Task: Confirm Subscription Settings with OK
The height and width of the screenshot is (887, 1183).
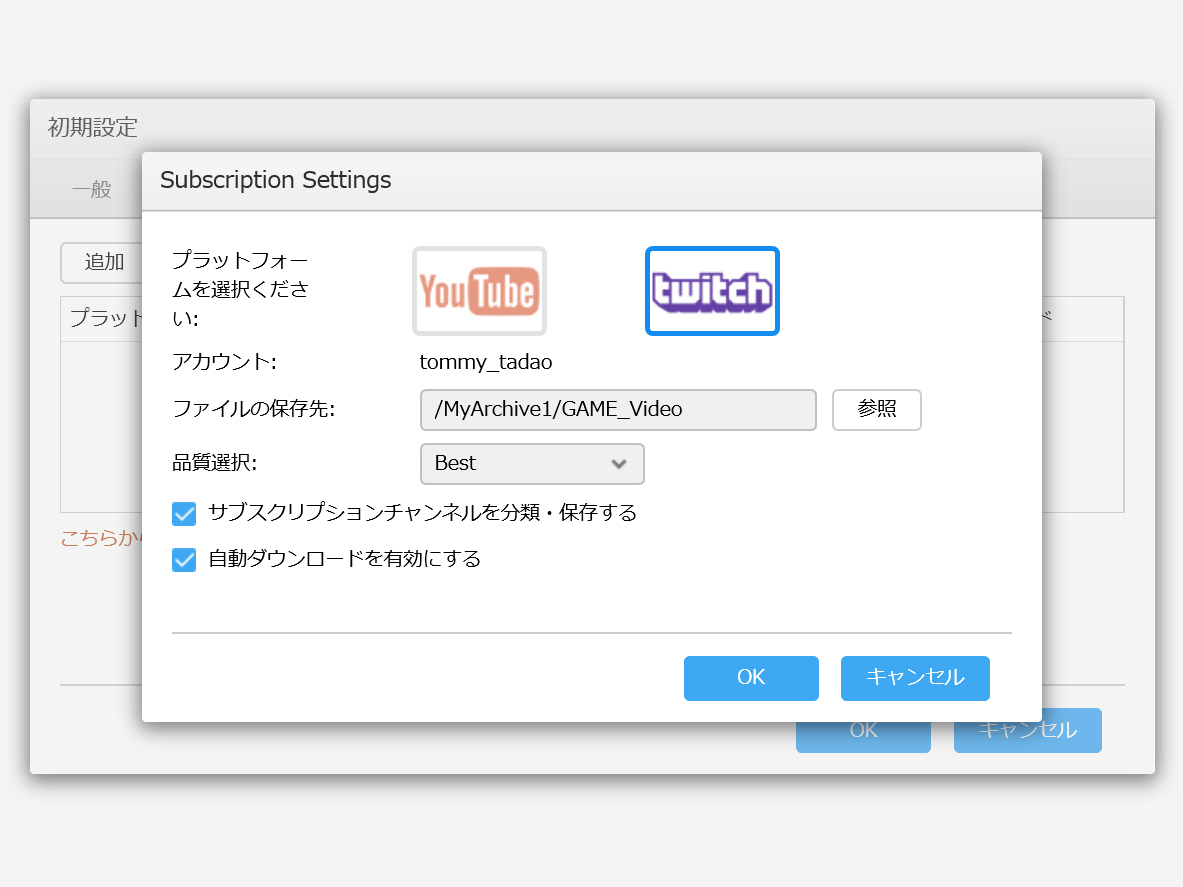Action: tap(751, 678)
